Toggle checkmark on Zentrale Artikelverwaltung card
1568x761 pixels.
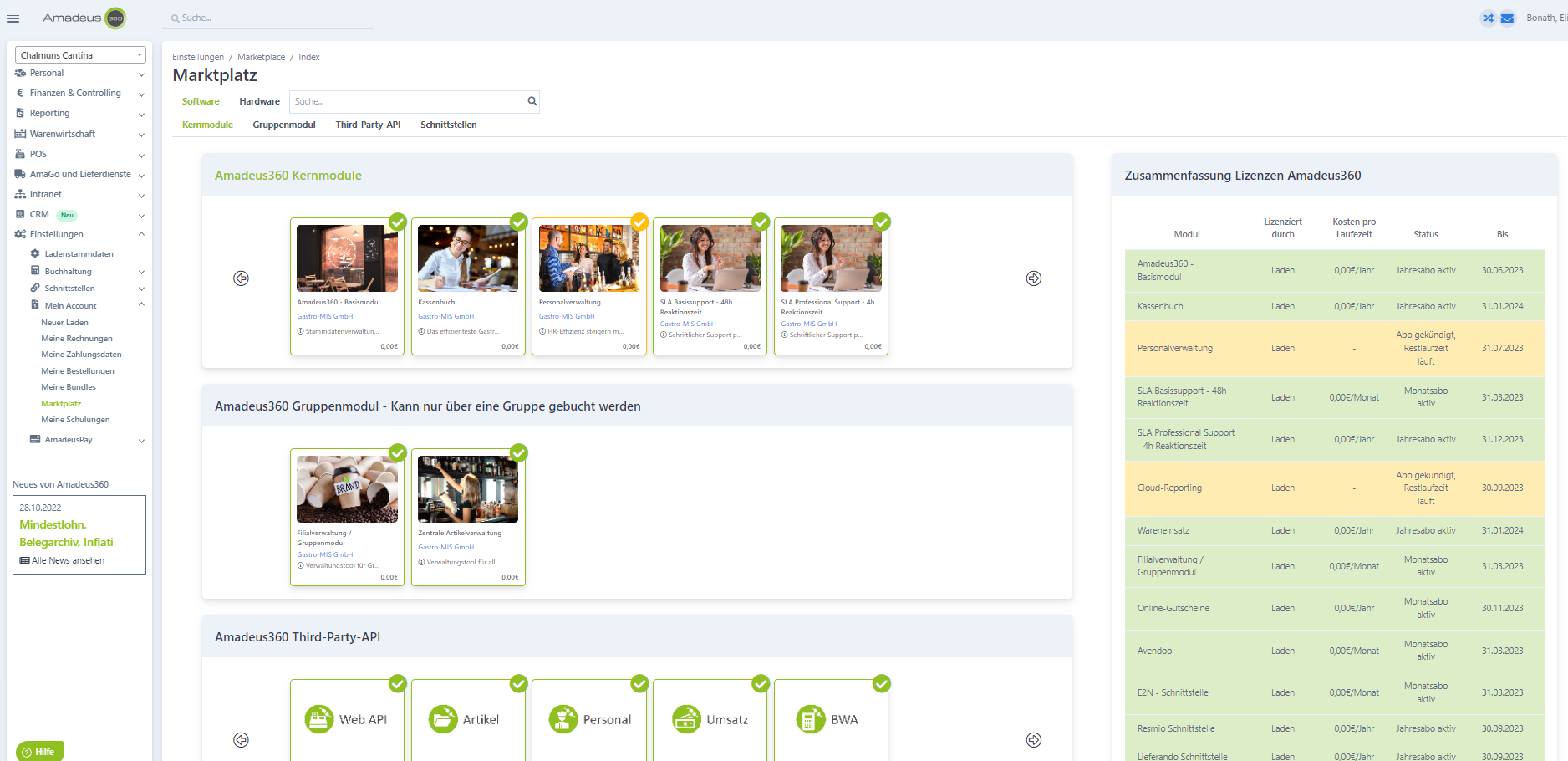point(519,452)
